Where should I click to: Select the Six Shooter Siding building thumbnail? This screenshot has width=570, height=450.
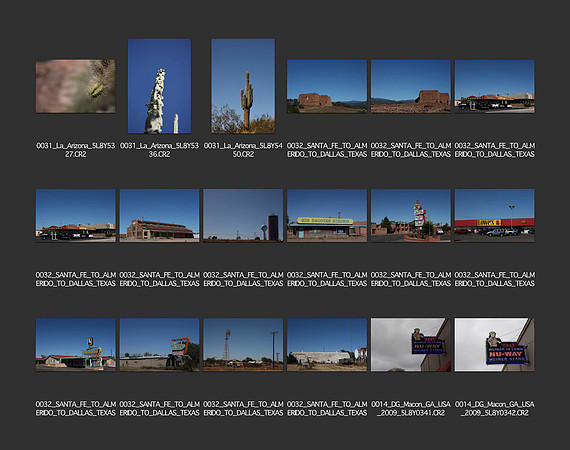327,215
